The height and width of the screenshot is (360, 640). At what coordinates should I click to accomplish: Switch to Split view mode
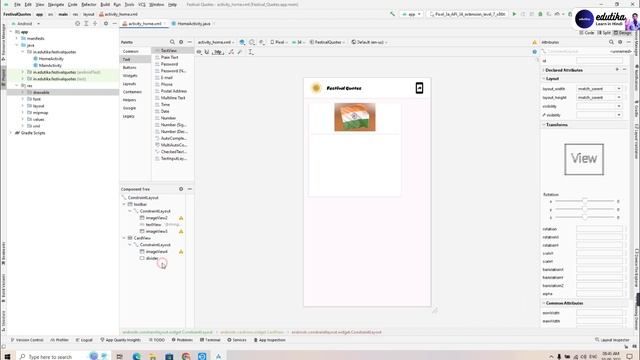click(x=604, y=33)
